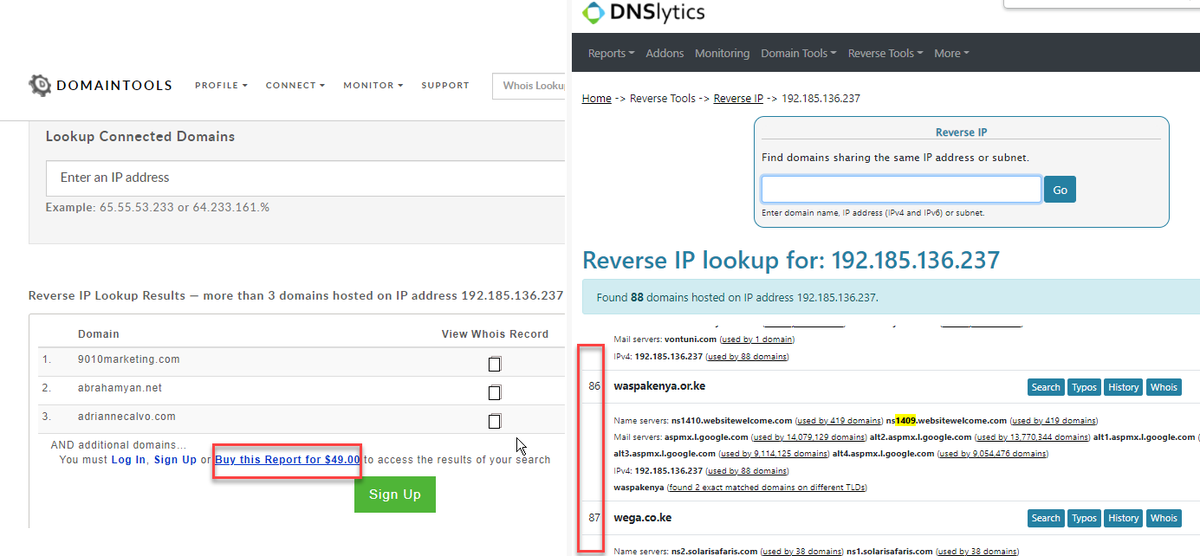
Task: Click aspmx.l.google.com used by 14,079,129 domains link
Action: click(808, 437)
